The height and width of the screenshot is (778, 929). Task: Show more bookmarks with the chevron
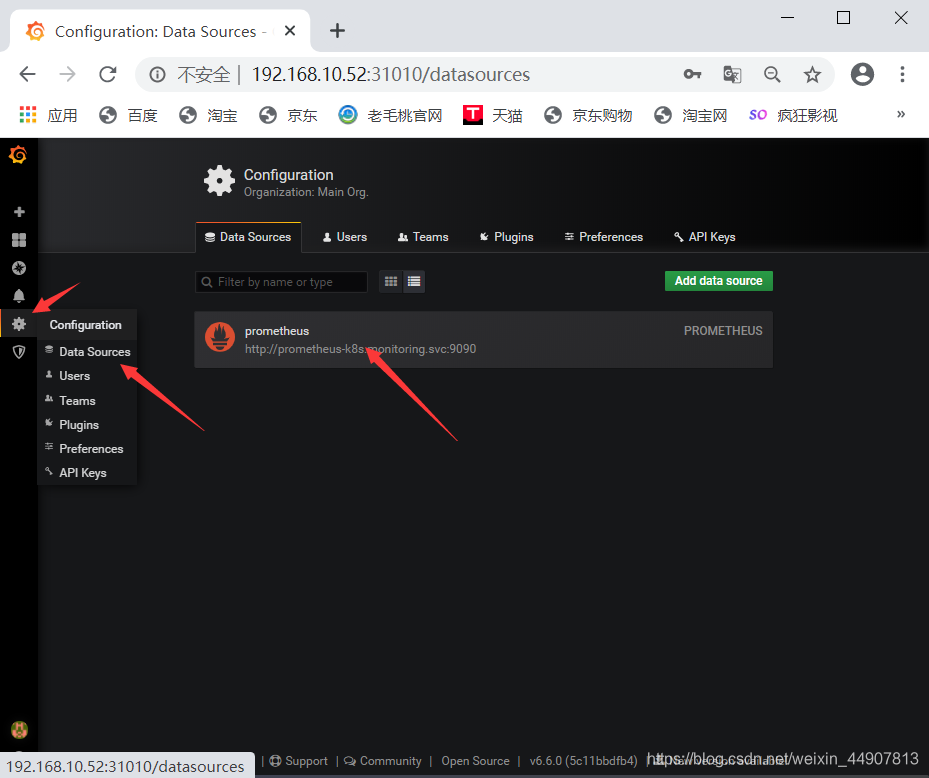[x=901, y=114]
